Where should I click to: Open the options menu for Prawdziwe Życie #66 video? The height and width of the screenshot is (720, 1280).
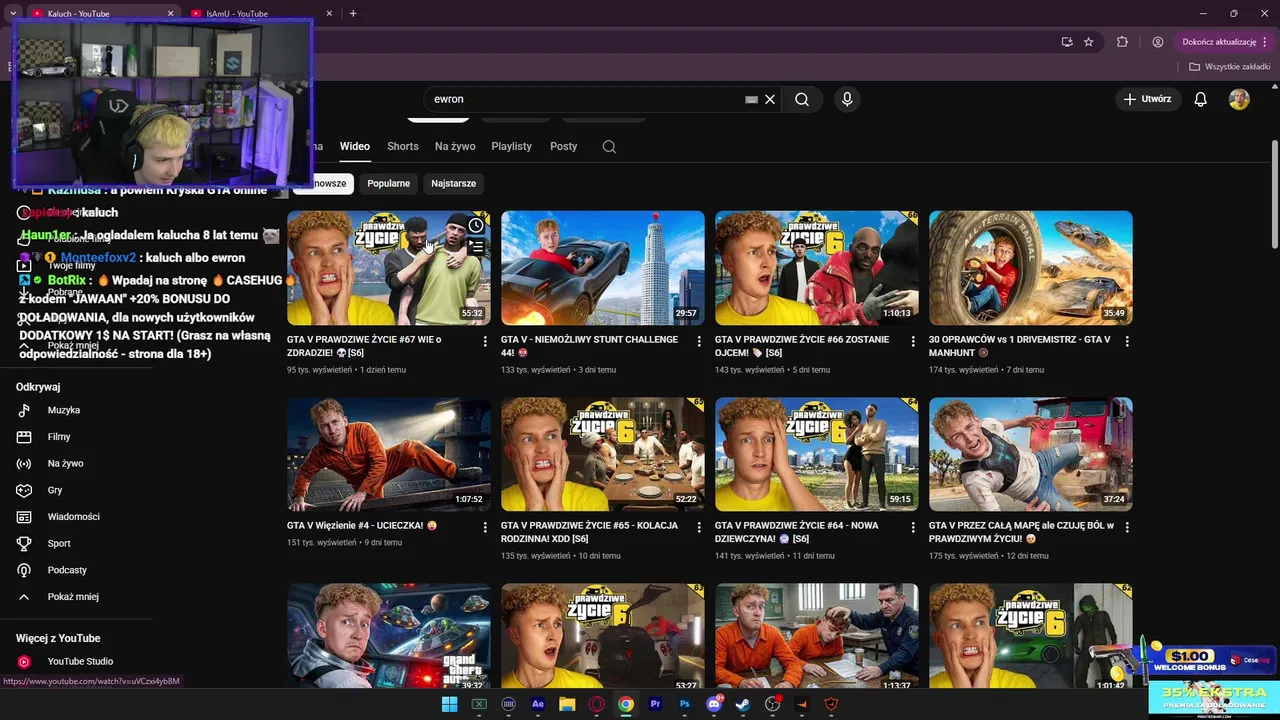(x=913, y=341)
